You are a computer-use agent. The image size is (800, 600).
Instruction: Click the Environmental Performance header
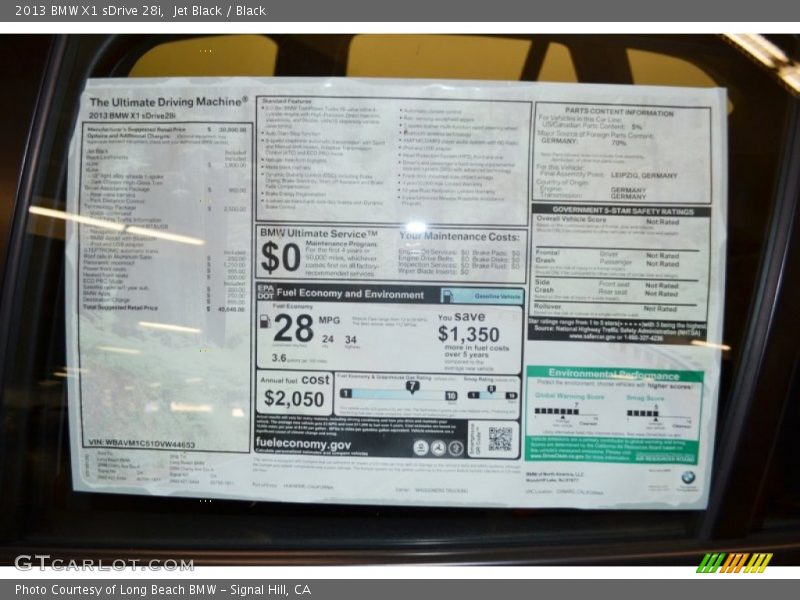pos(613,376)
